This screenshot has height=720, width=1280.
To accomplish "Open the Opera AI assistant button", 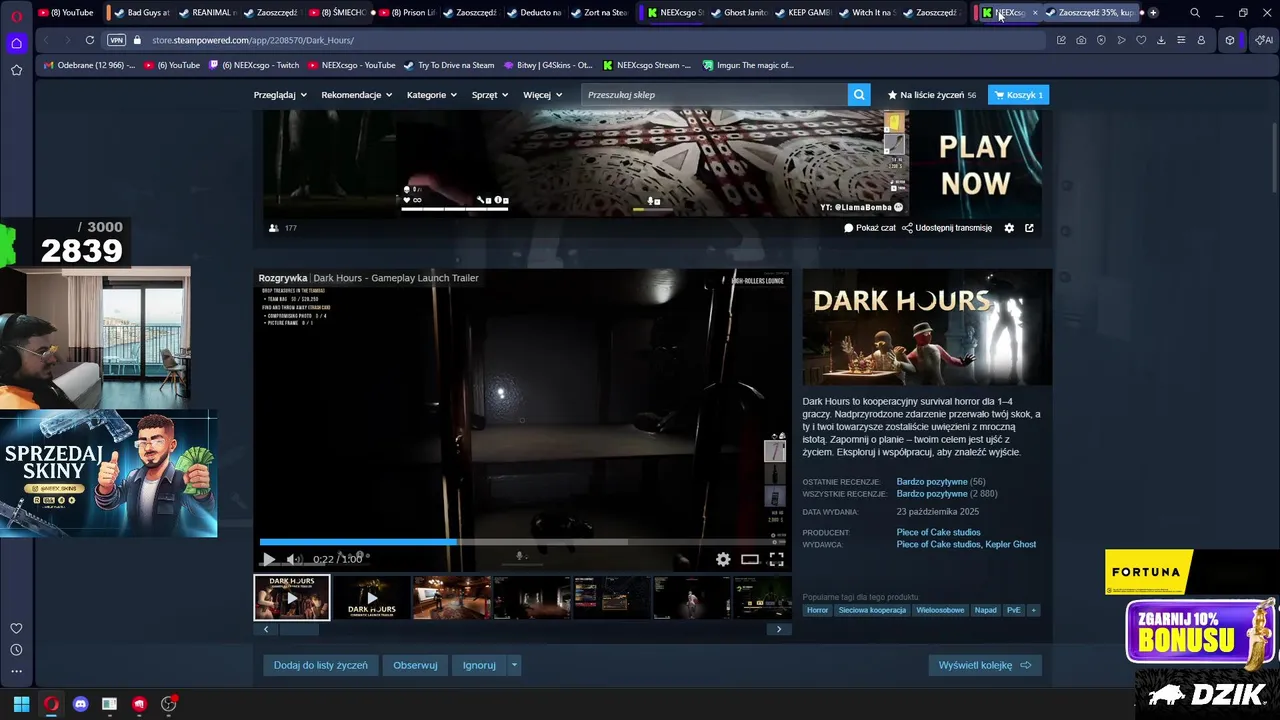I will 1262,40.
